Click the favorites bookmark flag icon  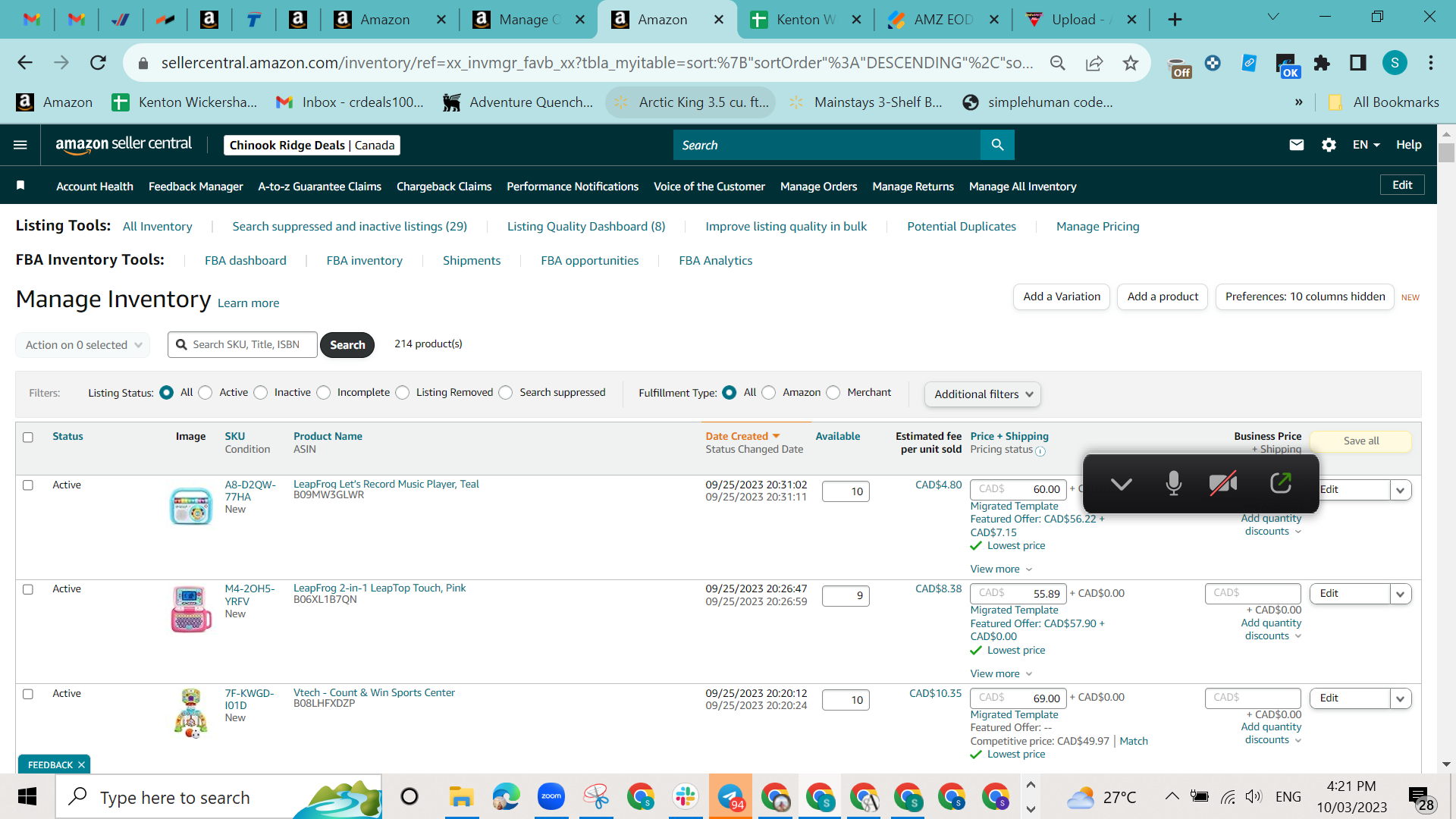pos(20,186)
